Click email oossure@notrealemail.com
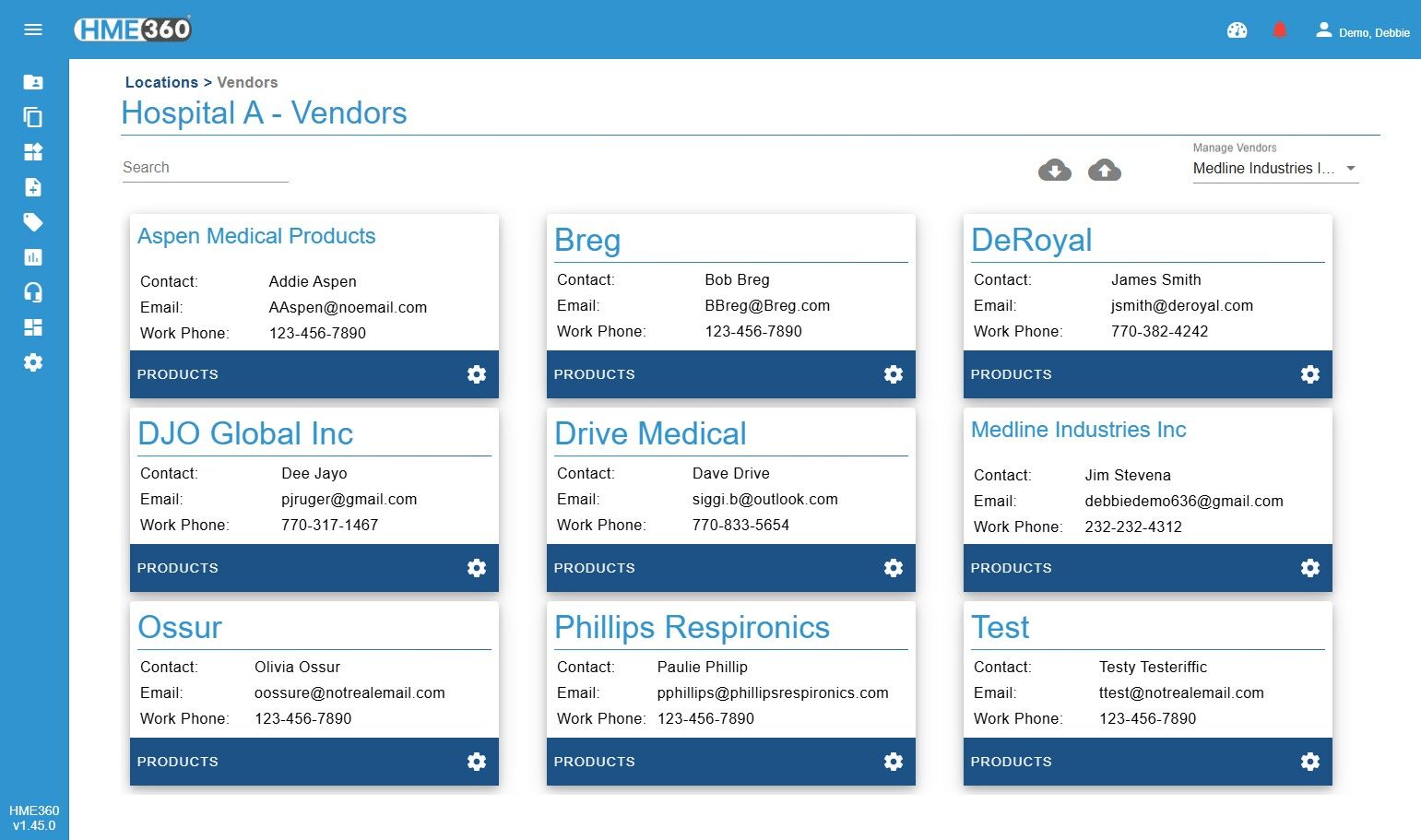The width and height of the screenshot is (1421, 840). [x=349, y=692]
